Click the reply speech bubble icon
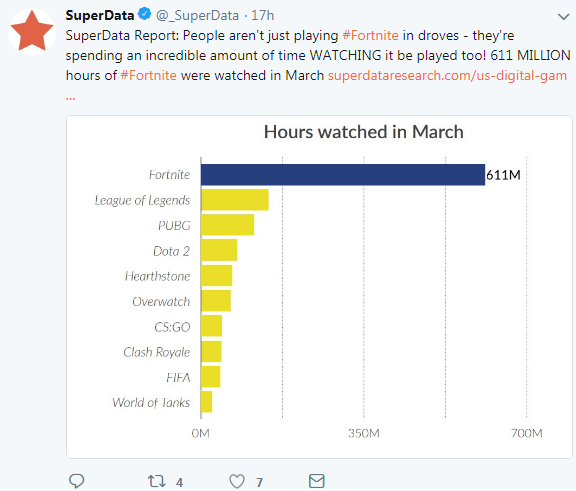 point(76,481)
